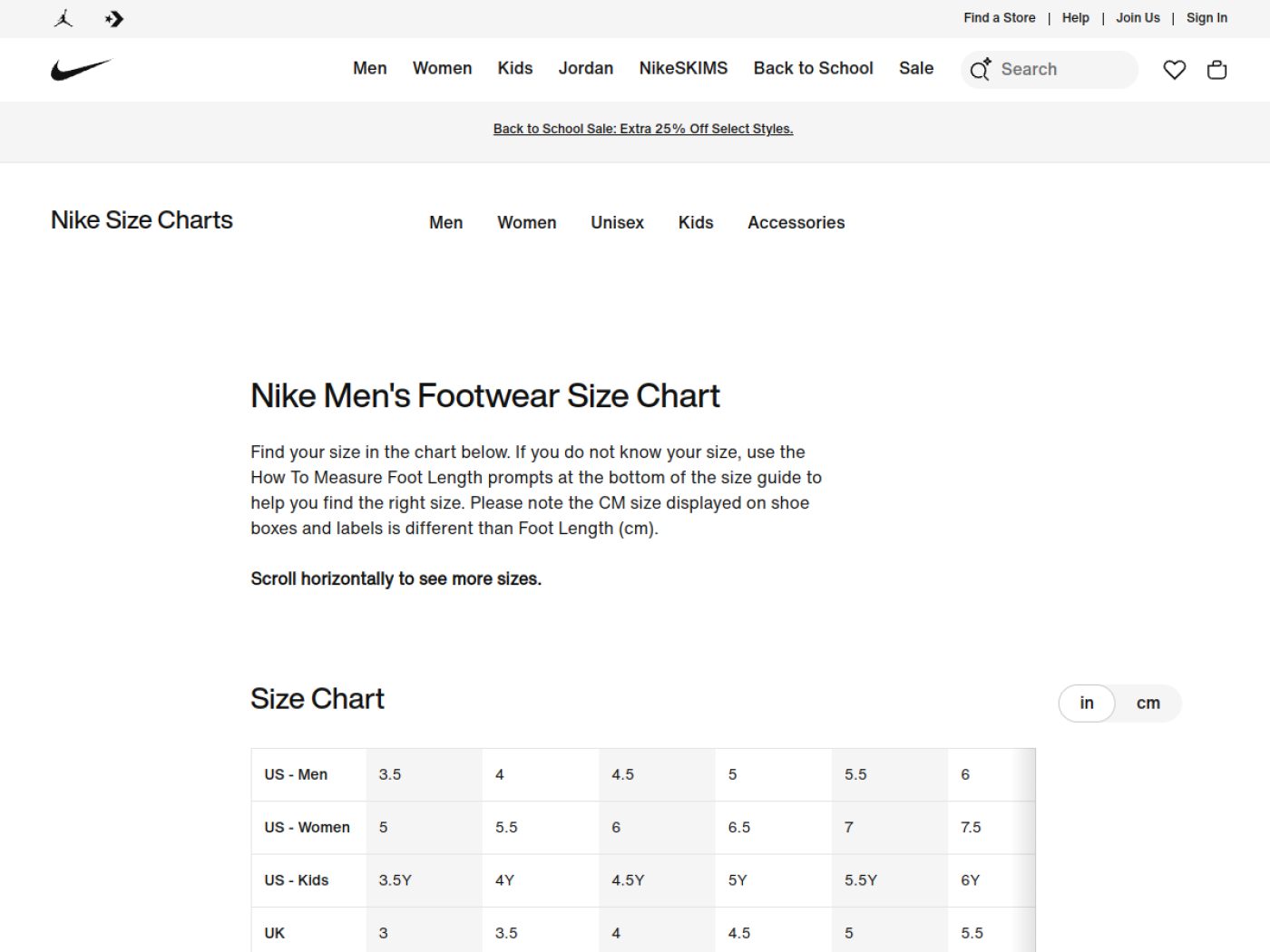Viewport: 1270px width, 952px height.
Task: Open the Men main navigation menu
Action: click(370, 68)
